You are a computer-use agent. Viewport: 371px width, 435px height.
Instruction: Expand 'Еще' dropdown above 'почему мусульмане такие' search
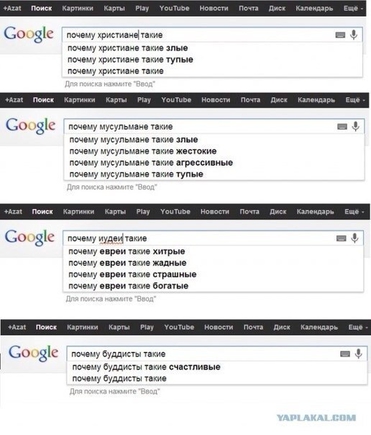[x=355, y=100]
